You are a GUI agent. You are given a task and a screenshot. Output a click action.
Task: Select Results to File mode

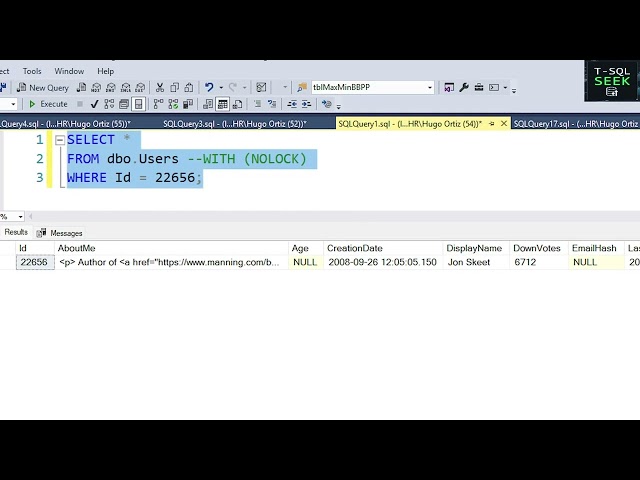point(237,104)
